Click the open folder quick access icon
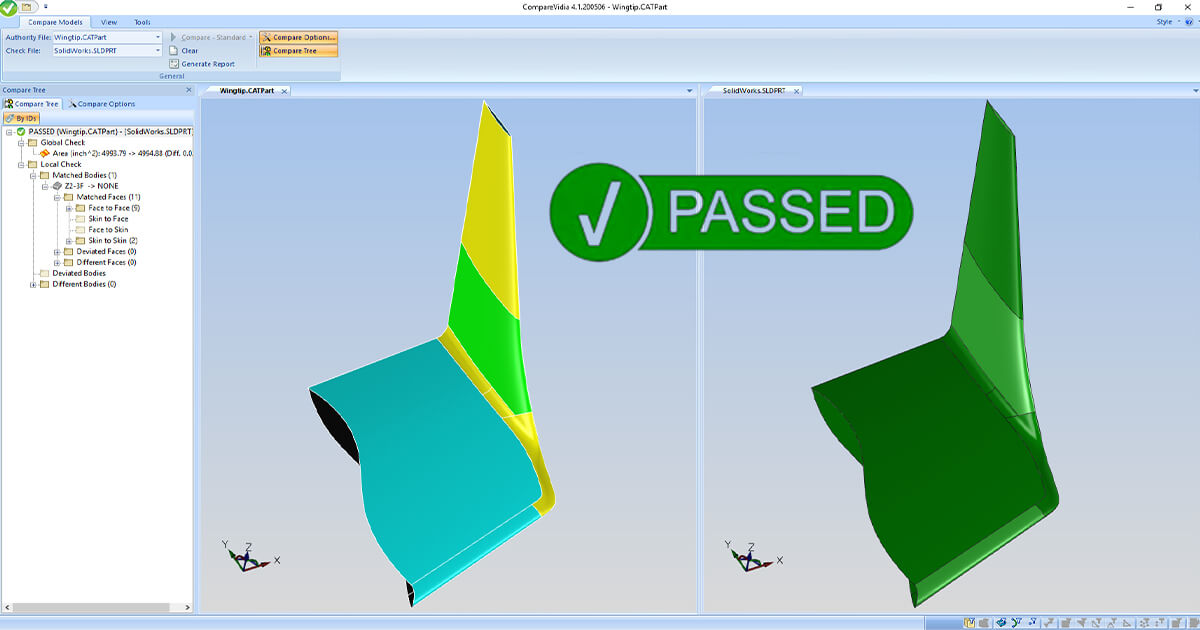 27,7
